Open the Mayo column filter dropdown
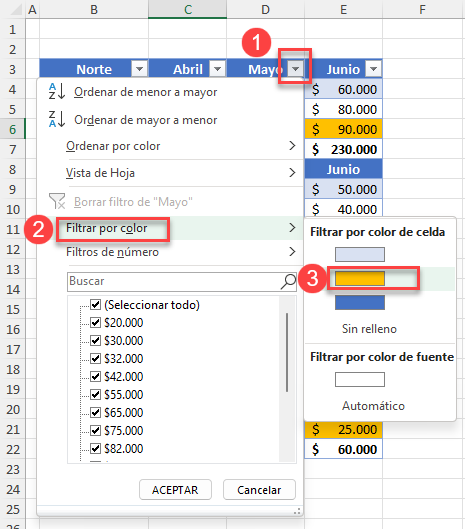The height and width of the screenshot is (529, 465). [296, 69]
